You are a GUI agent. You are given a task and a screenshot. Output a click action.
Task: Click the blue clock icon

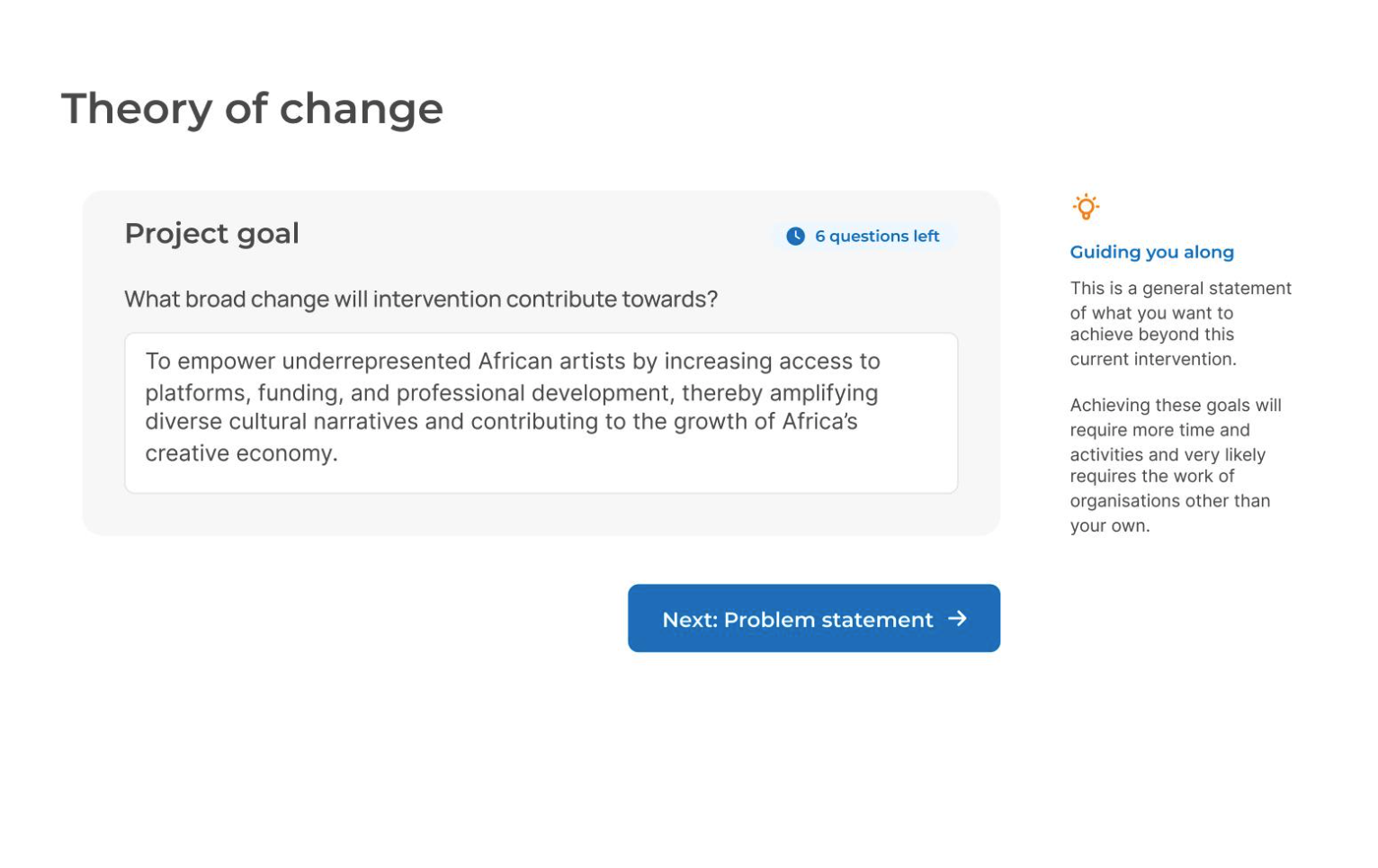coord(795,237)
